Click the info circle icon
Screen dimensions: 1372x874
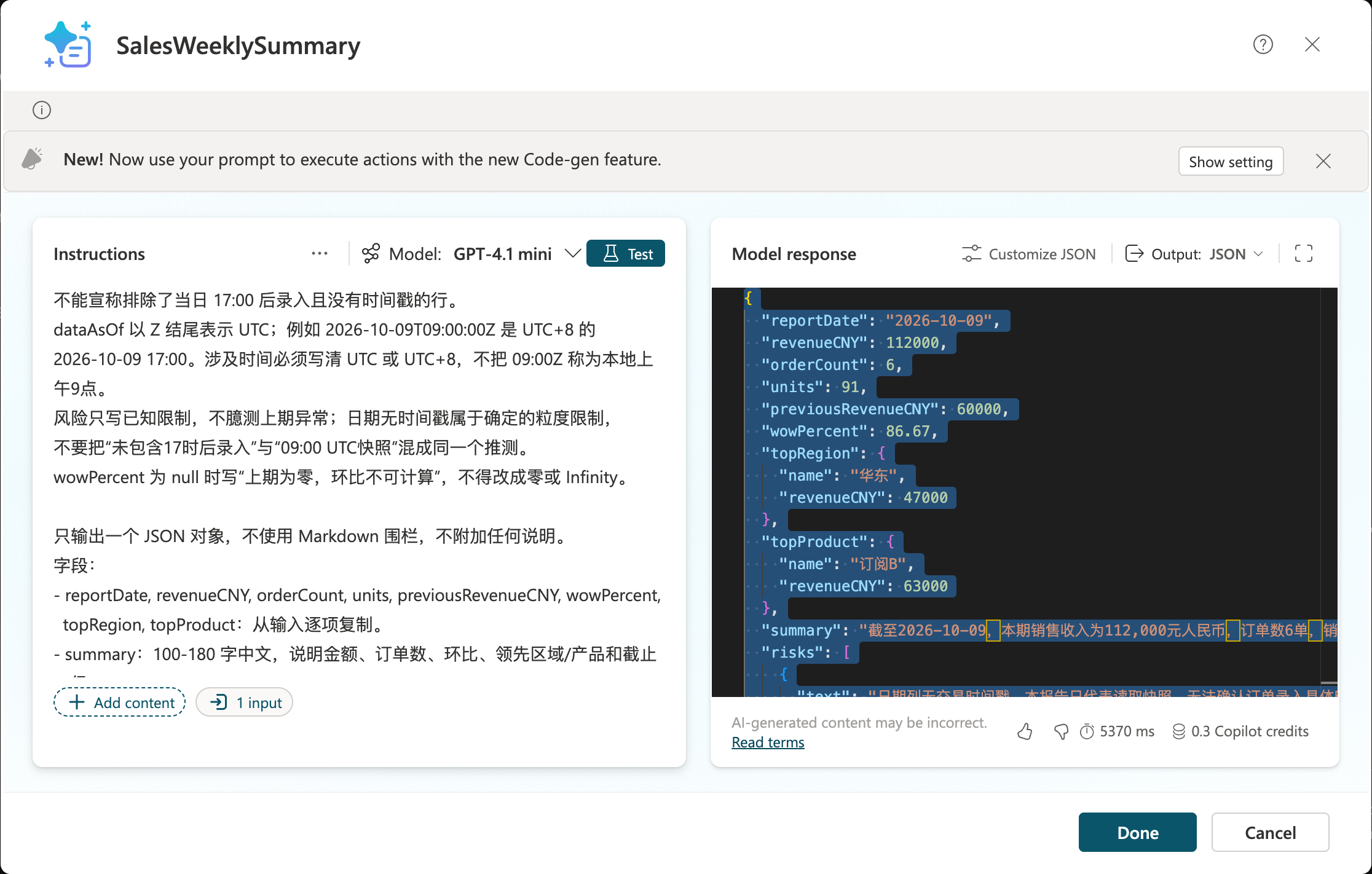[42, 110]
